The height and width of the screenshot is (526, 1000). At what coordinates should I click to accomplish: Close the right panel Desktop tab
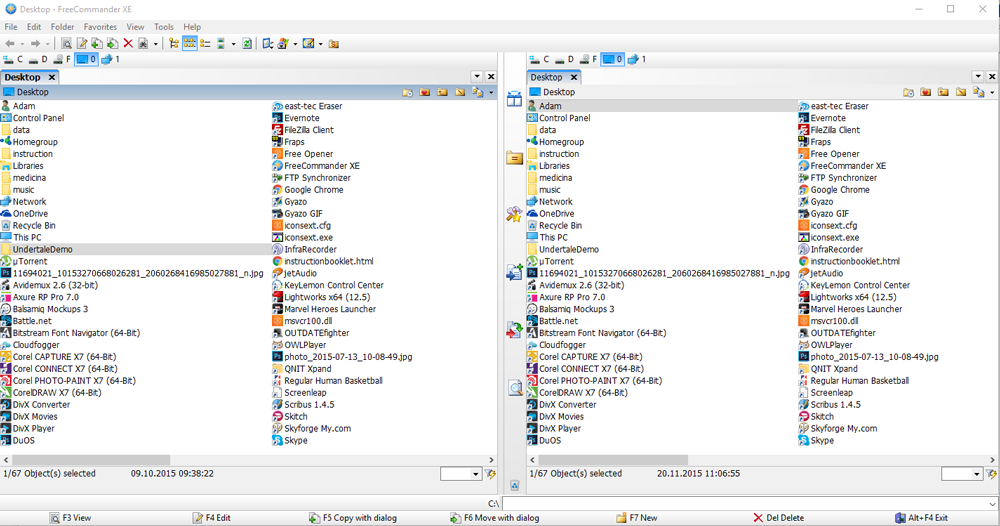[574, 77]
